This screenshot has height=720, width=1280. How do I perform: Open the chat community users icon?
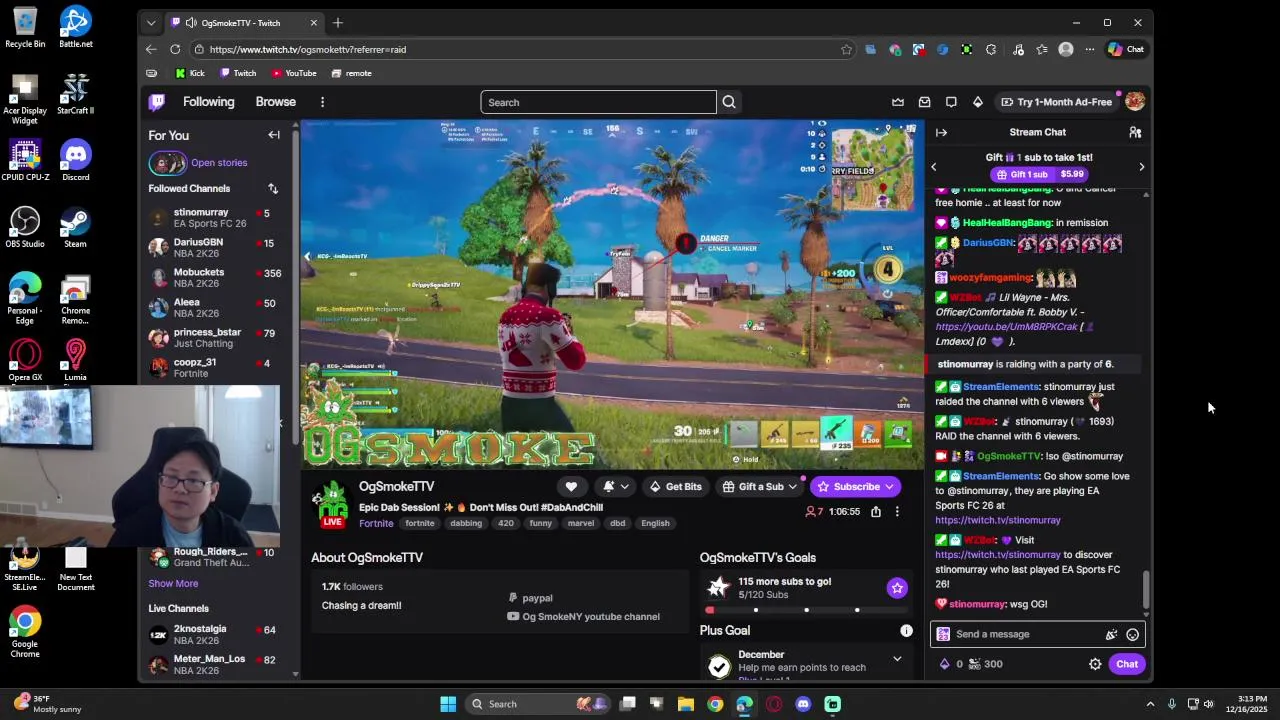tap(1135, 132)
